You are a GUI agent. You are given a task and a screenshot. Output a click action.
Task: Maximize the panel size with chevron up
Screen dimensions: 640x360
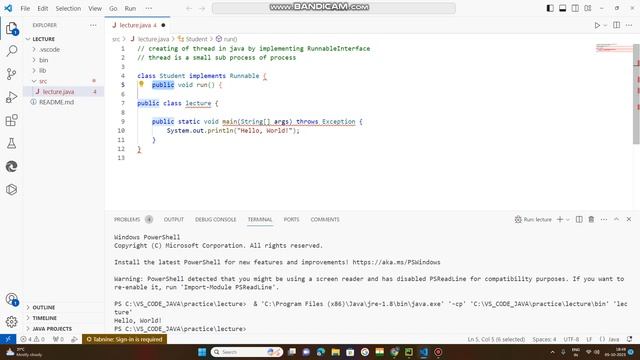click(x=616, y=219)
